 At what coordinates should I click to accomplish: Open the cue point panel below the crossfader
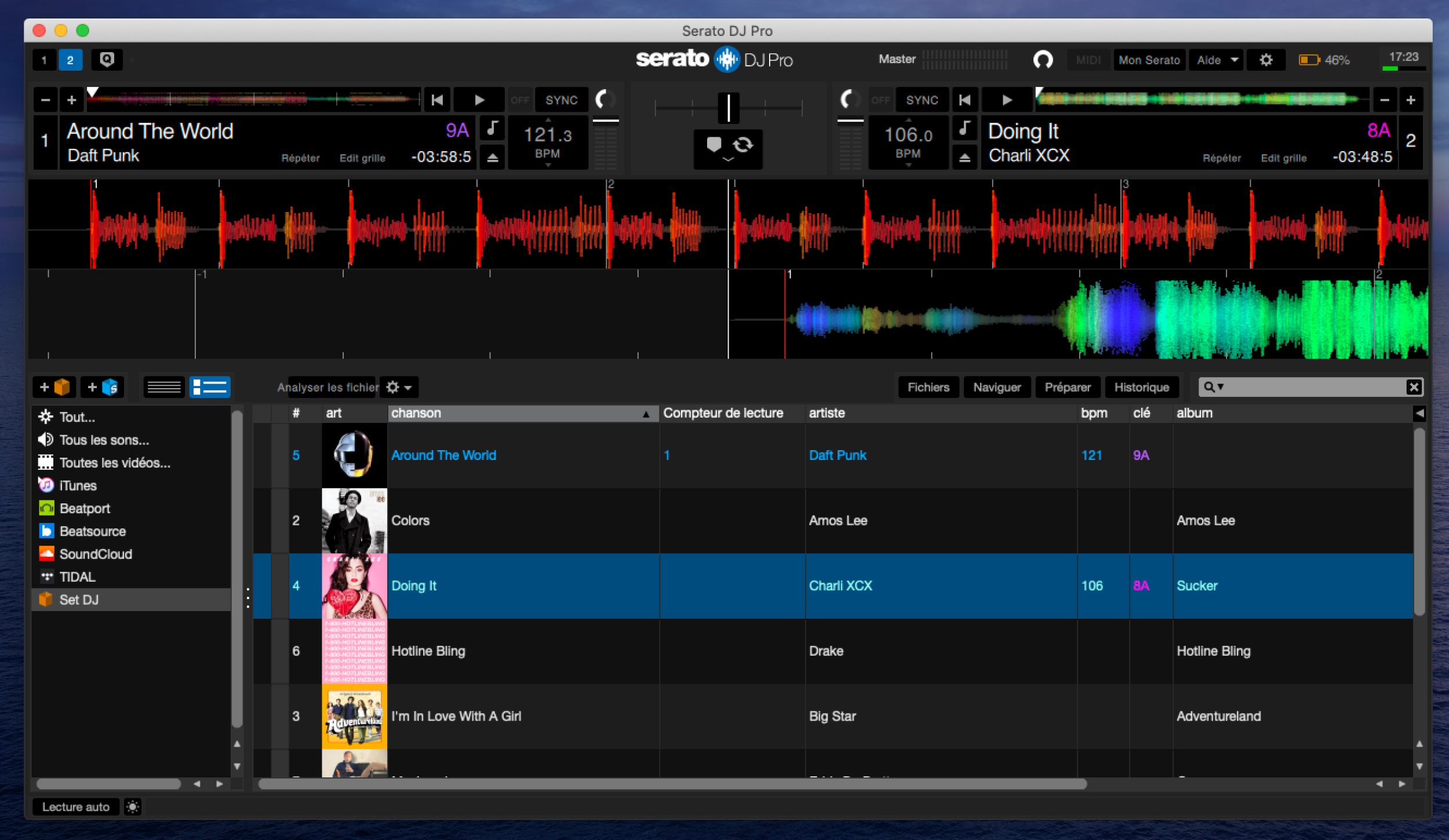[714, 147]
